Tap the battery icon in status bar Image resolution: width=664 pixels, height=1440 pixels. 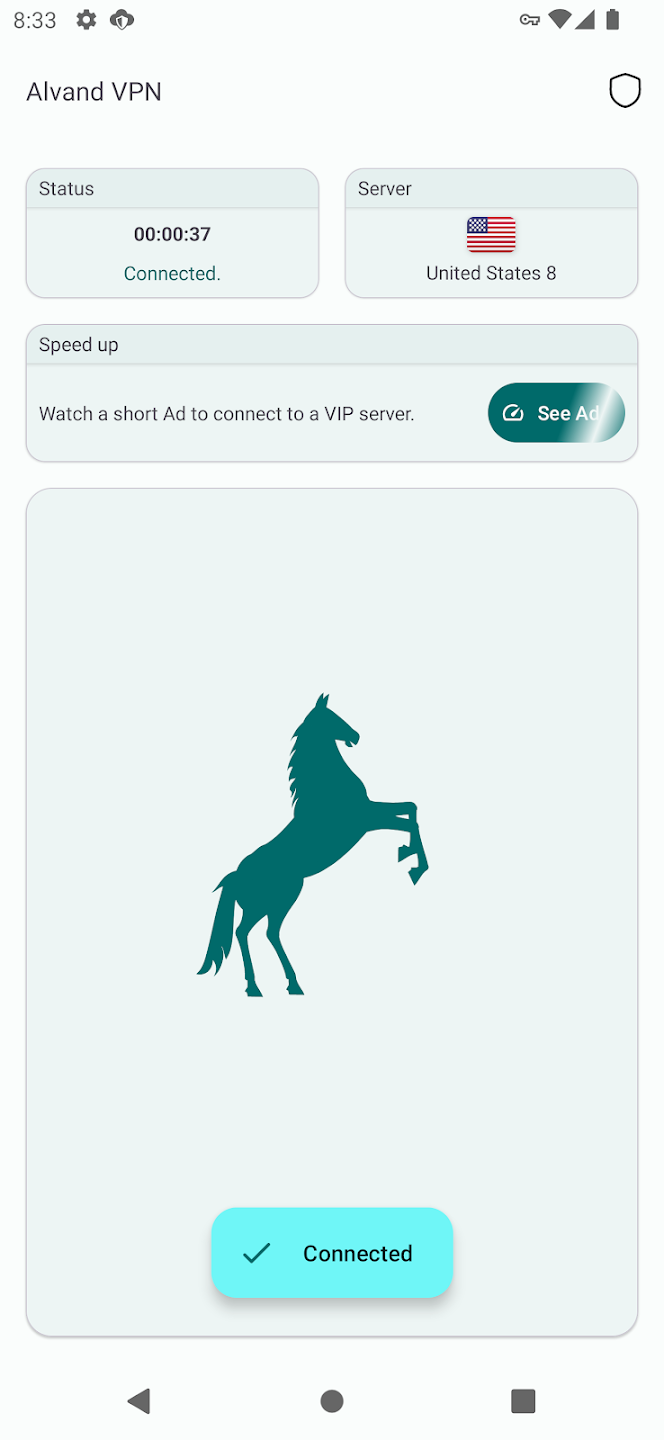click(613, 20)
